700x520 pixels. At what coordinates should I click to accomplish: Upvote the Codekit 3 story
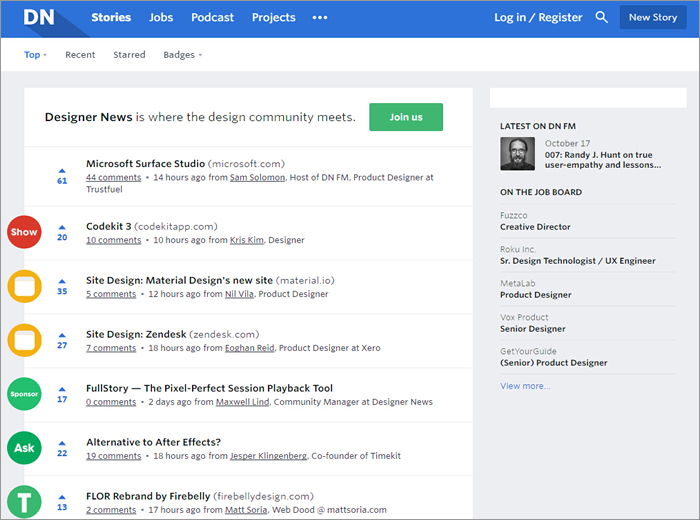pos(62,227)
